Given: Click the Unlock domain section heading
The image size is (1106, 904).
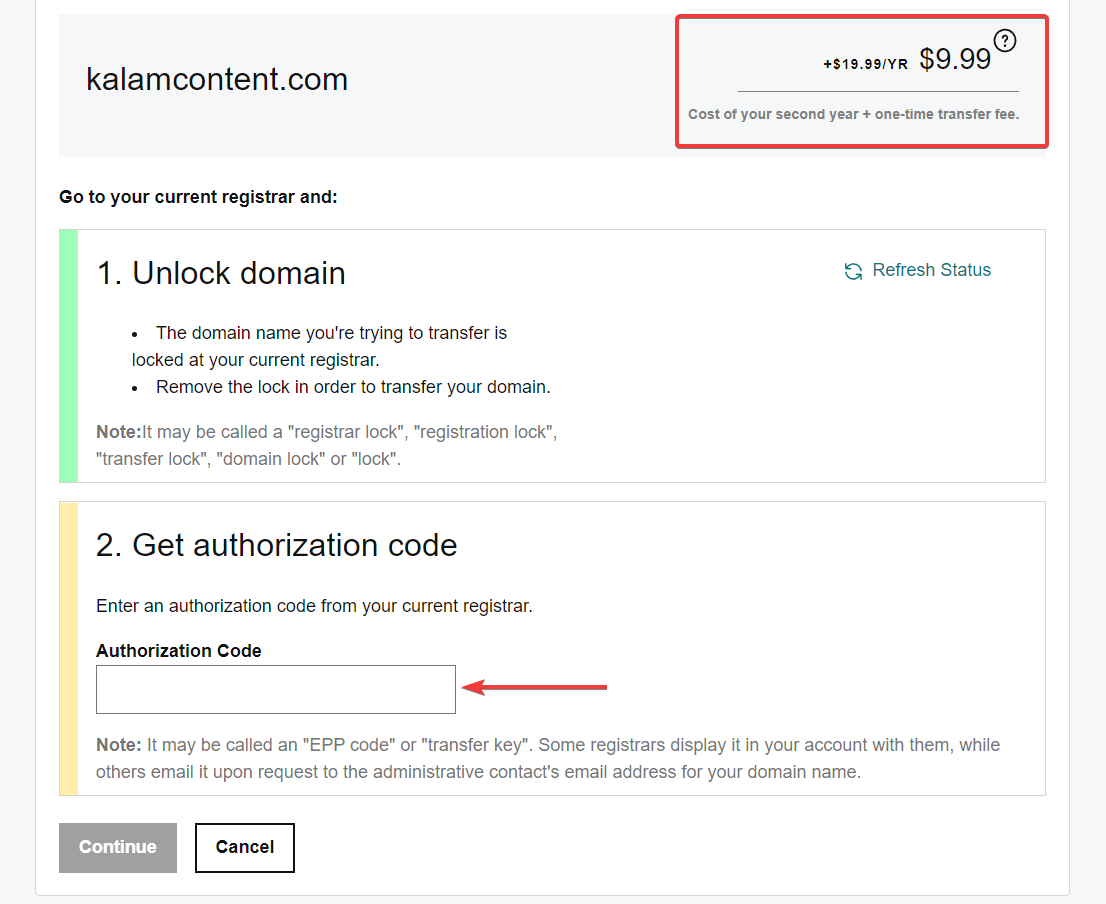Looking at the screenshot, I should coord(238,272).
